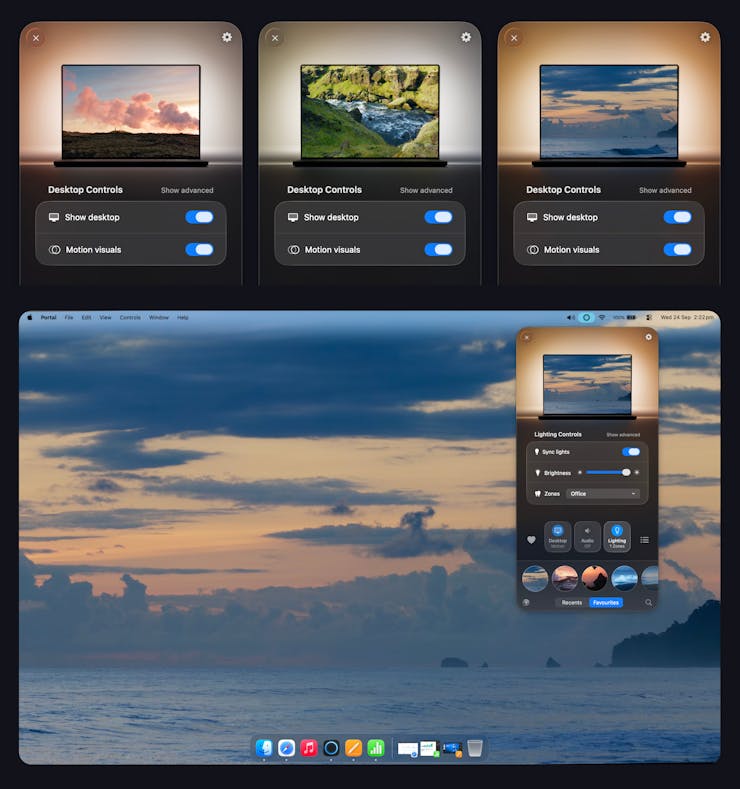The image size is (740, 789).
Task: Switch to the Recents tab
Action: (x=572, y=603)
